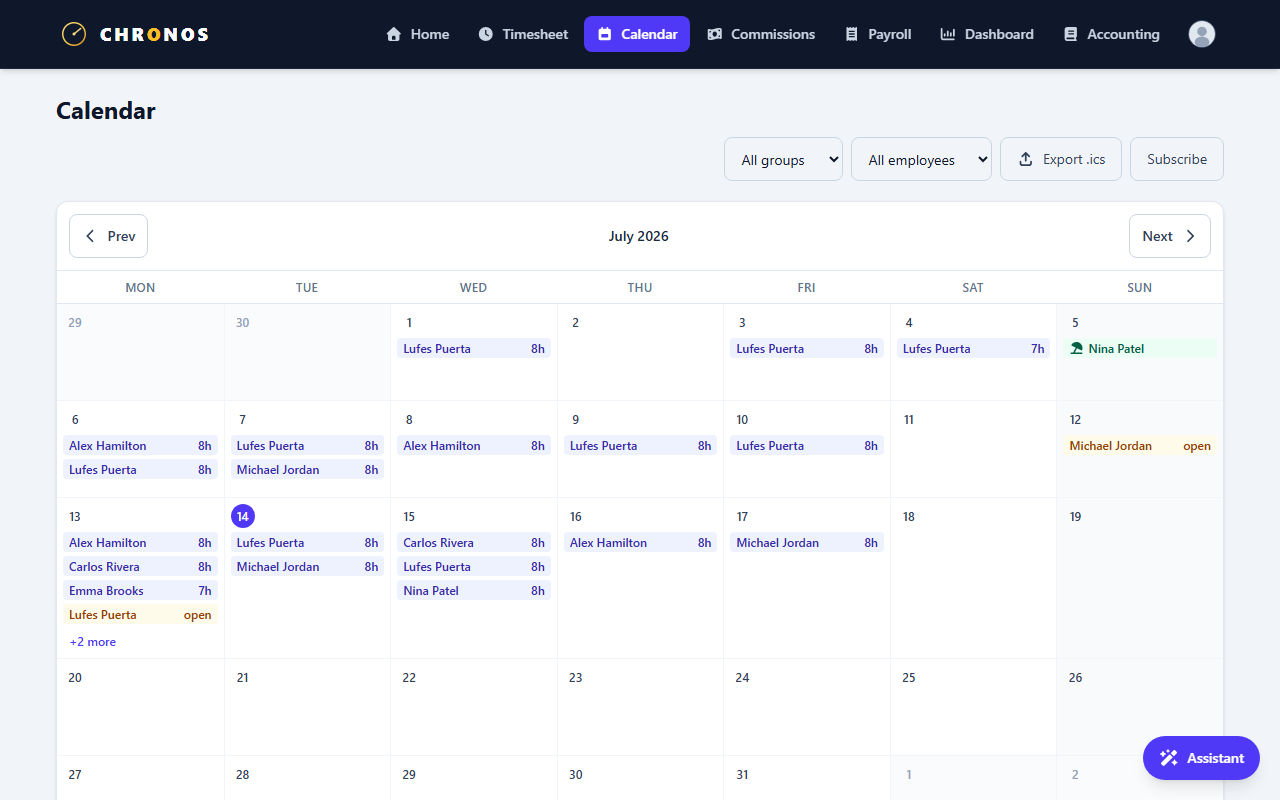Screen dimensions: 1280x800
Task: Select the day cell numbered 22
Action: point(474,707)
